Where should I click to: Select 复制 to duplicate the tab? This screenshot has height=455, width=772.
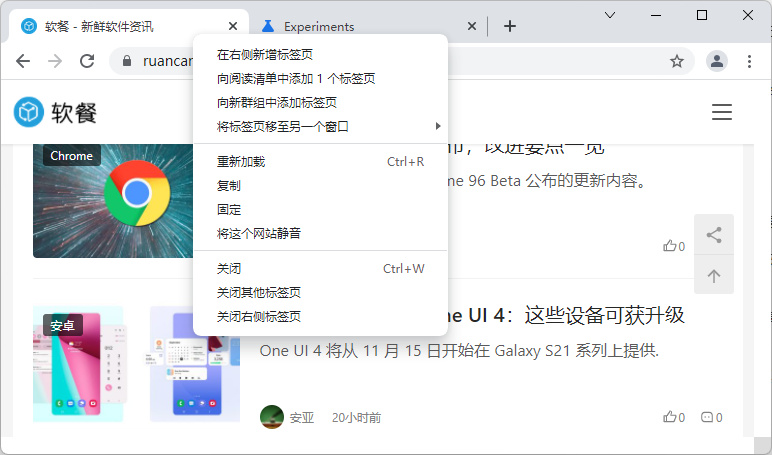tap(321, 186)
